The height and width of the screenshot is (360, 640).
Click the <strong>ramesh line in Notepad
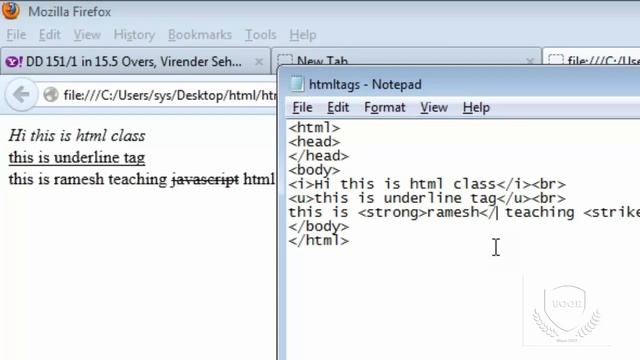pos(464,212)
